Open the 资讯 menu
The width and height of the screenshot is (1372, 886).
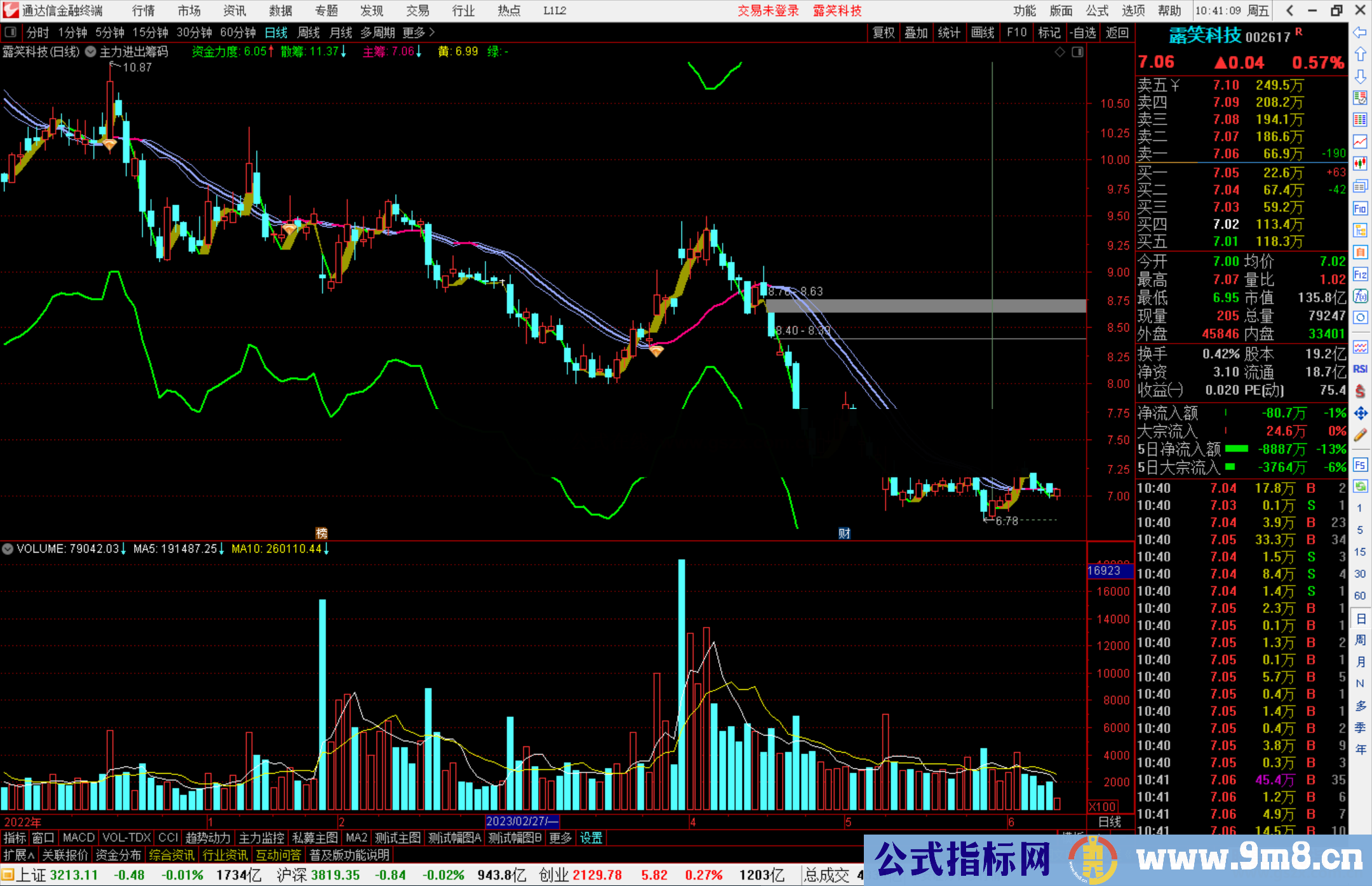[x=234, y=11]
